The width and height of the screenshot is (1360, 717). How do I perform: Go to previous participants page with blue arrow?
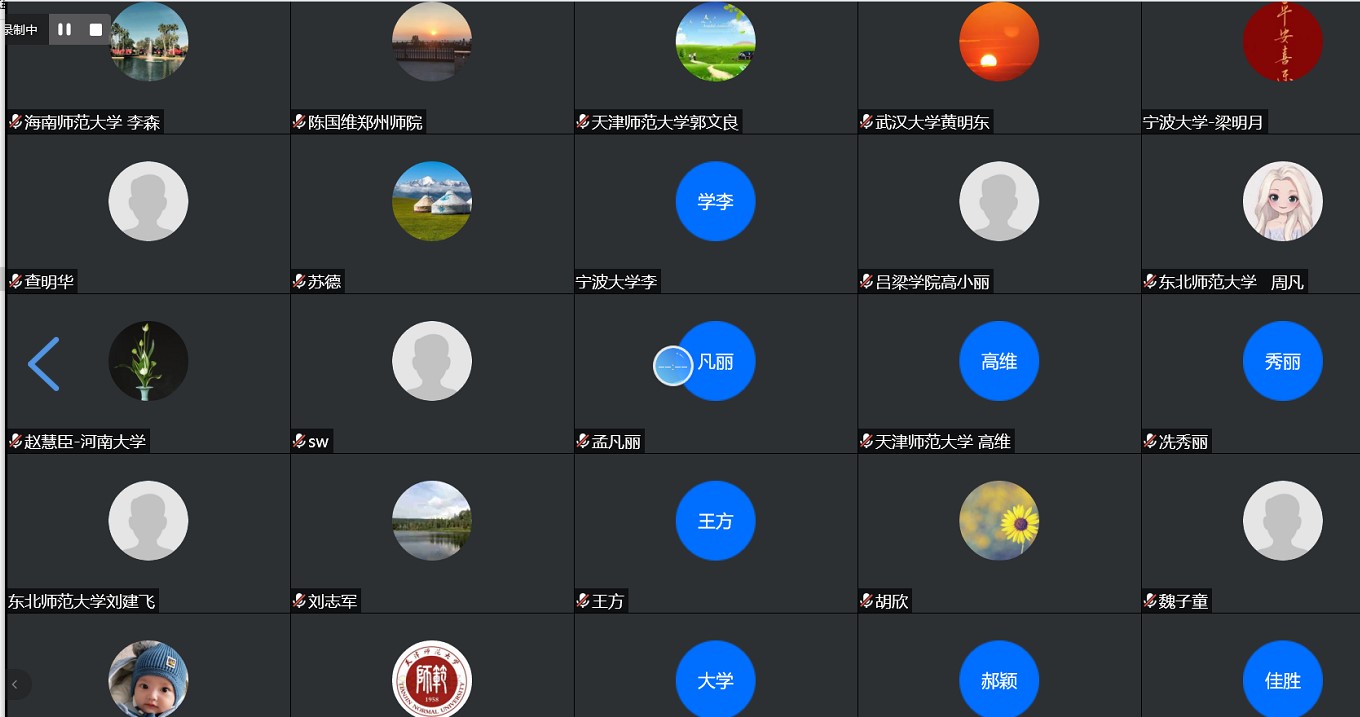44,363
